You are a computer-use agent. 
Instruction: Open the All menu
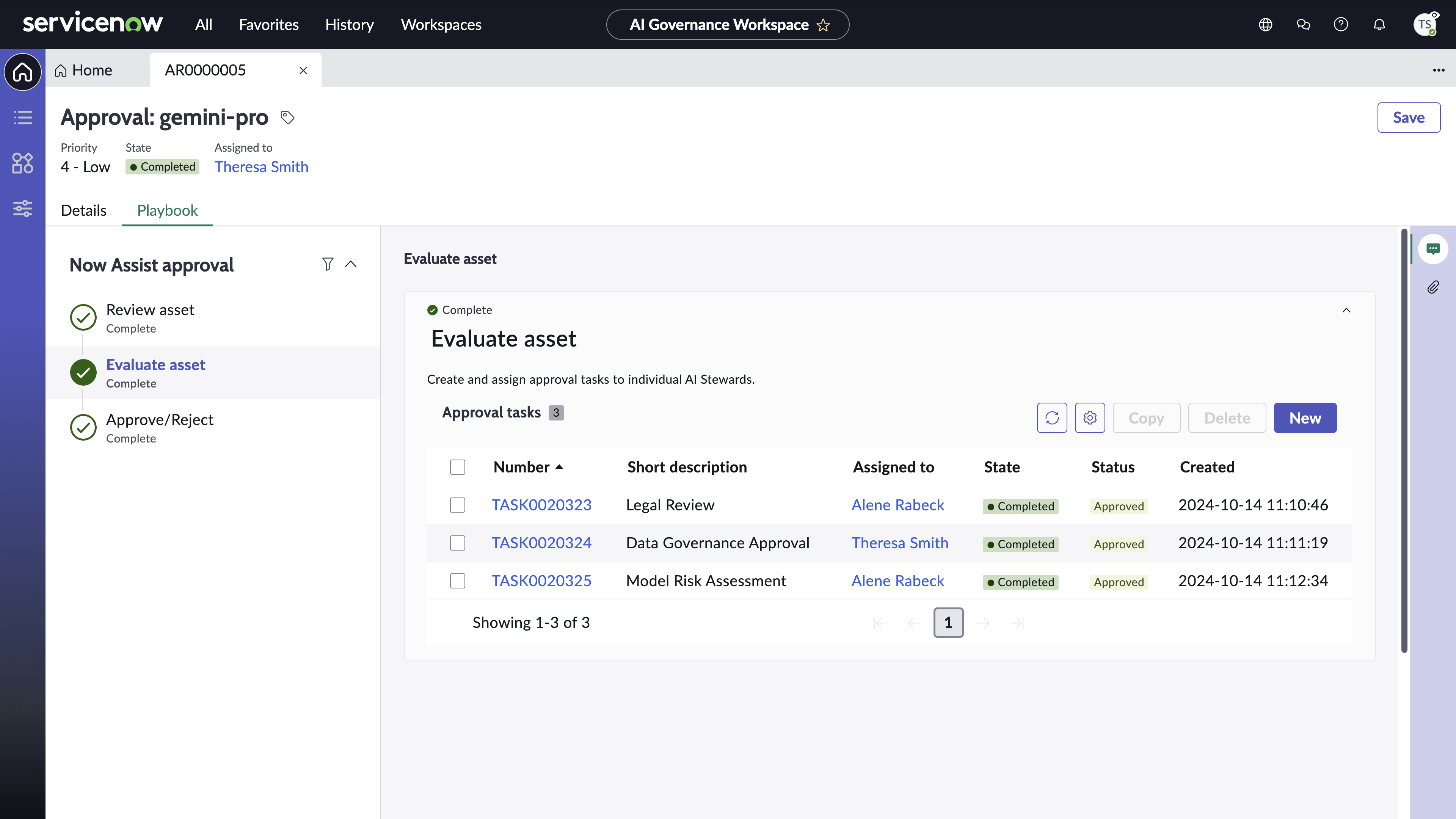point(204,24)
